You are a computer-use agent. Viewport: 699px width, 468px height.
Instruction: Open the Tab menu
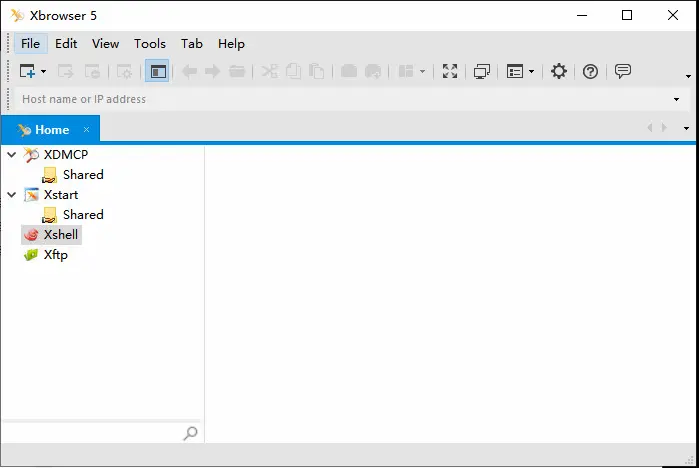point(192,44)
